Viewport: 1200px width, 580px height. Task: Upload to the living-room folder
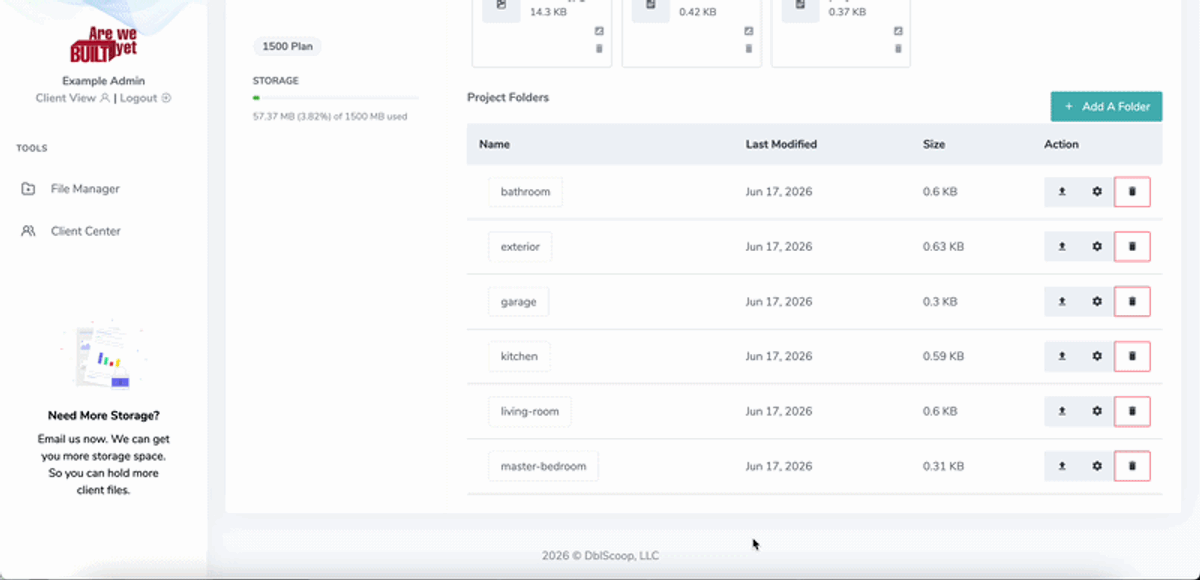(x=1062, y=411)
